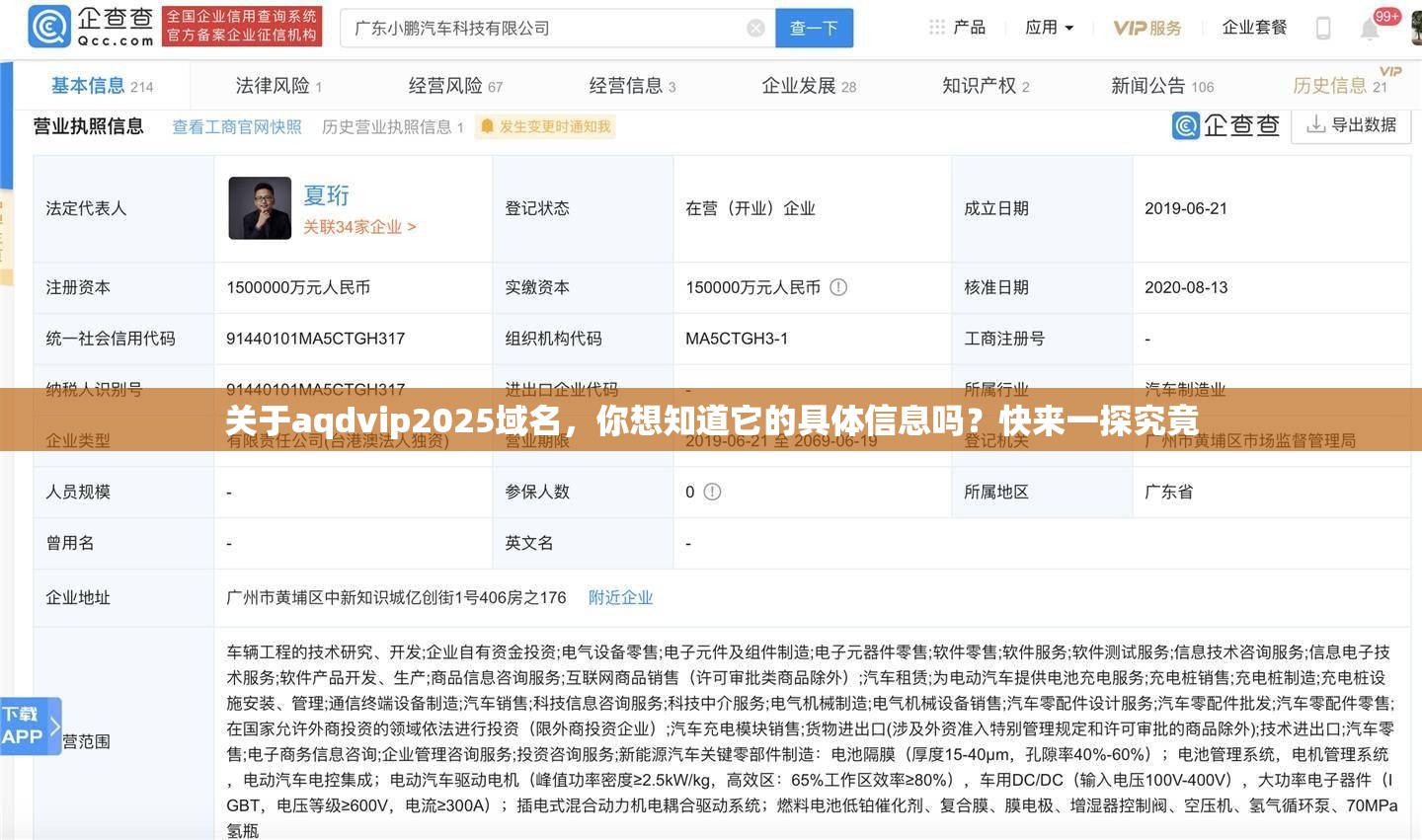The image size is (1422, 840).
Task: Click the download icon on 导出数据
Action: click(x=1315, y=125)
